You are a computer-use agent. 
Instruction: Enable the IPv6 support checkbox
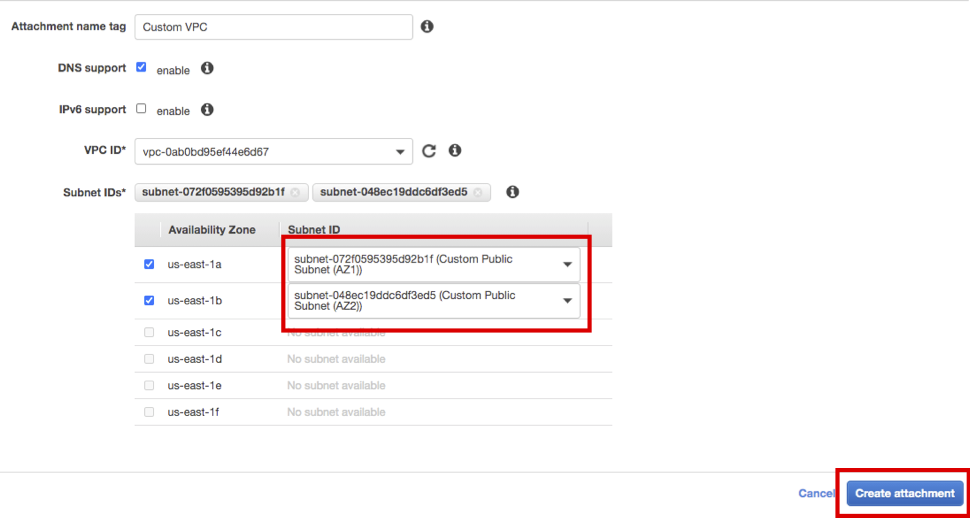141,109
